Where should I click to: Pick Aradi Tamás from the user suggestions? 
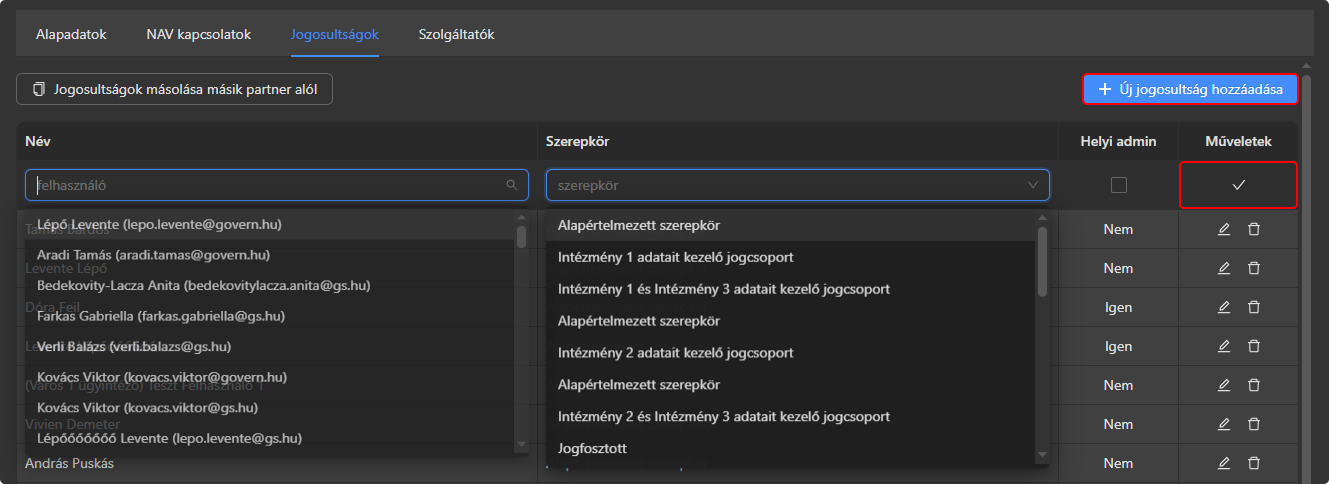[153, 255]
